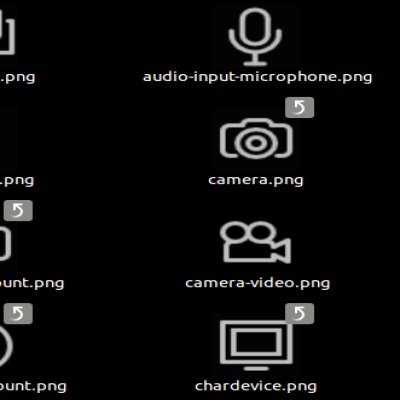Screen dimensions: 400x400
Task: Select the photo camera icon
Action: coord(256,138)
